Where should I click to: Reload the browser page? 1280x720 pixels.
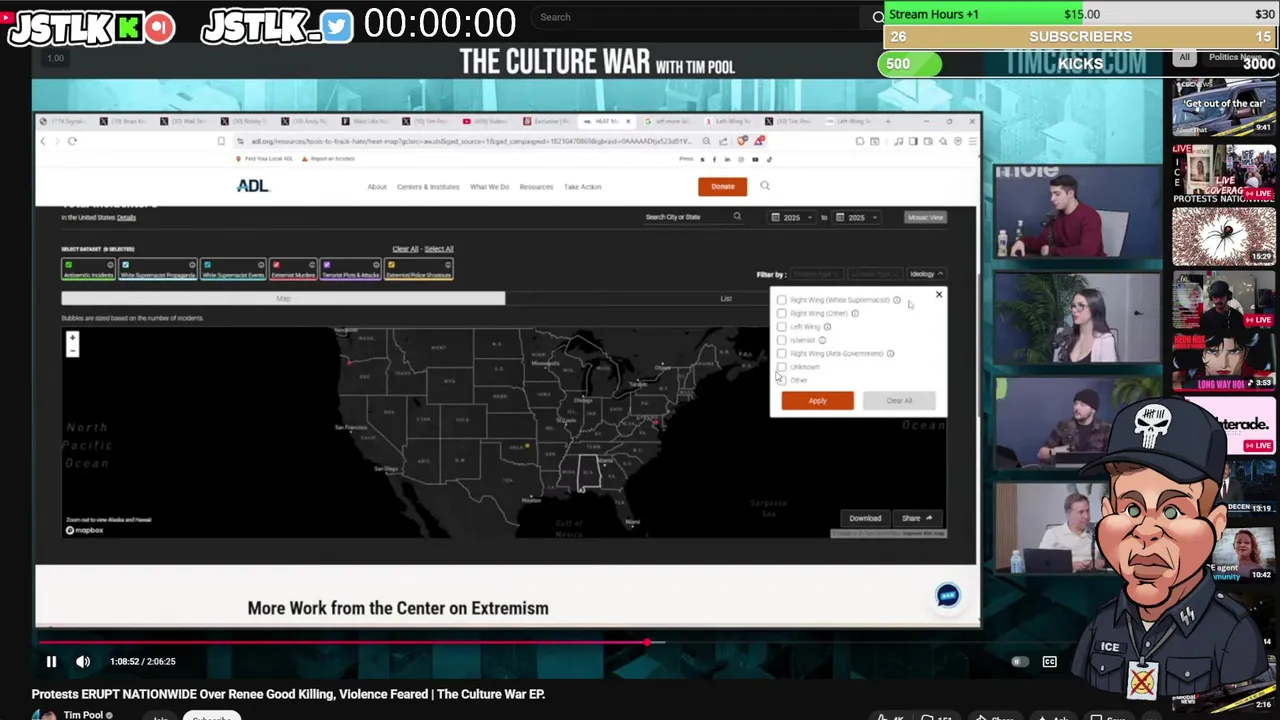pyautogui.click(x=72, y=141)
